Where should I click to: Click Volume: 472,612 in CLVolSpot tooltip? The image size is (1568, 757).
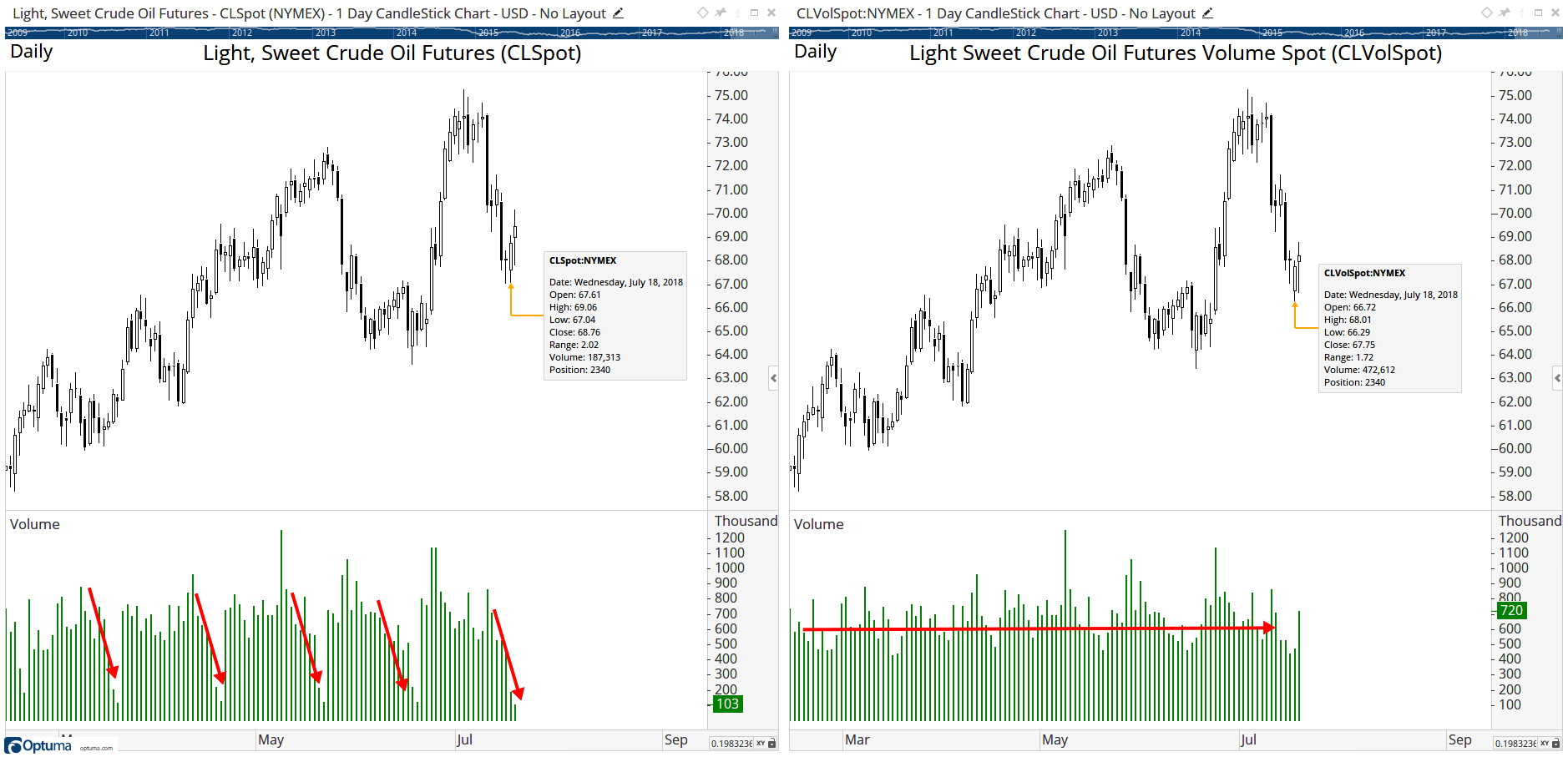(x=1359, y=370)
